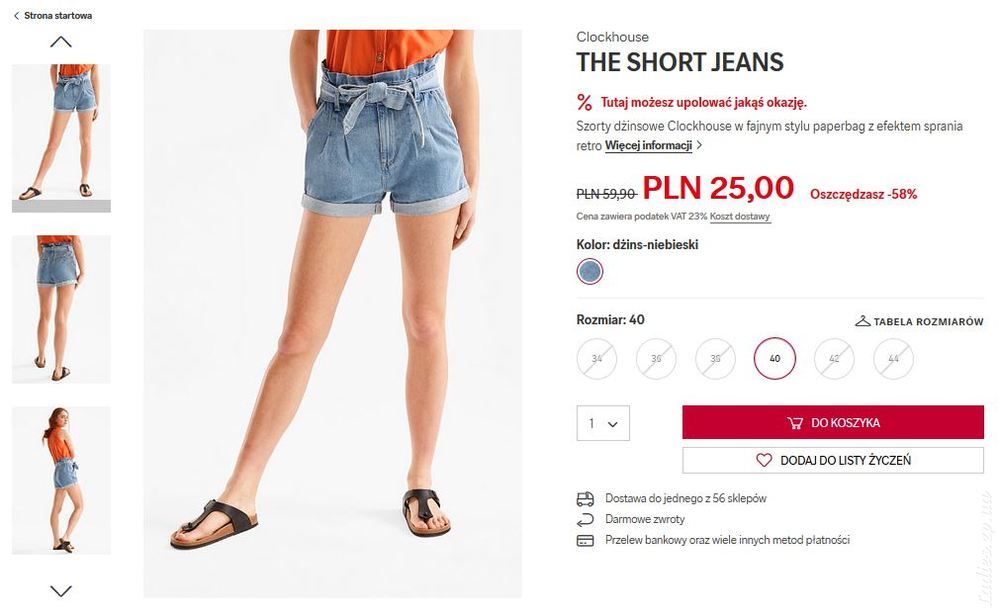Click the red percent sale icon
Image resolution: width=1000 pixels, height=615 pixels.
coord(584,102)
